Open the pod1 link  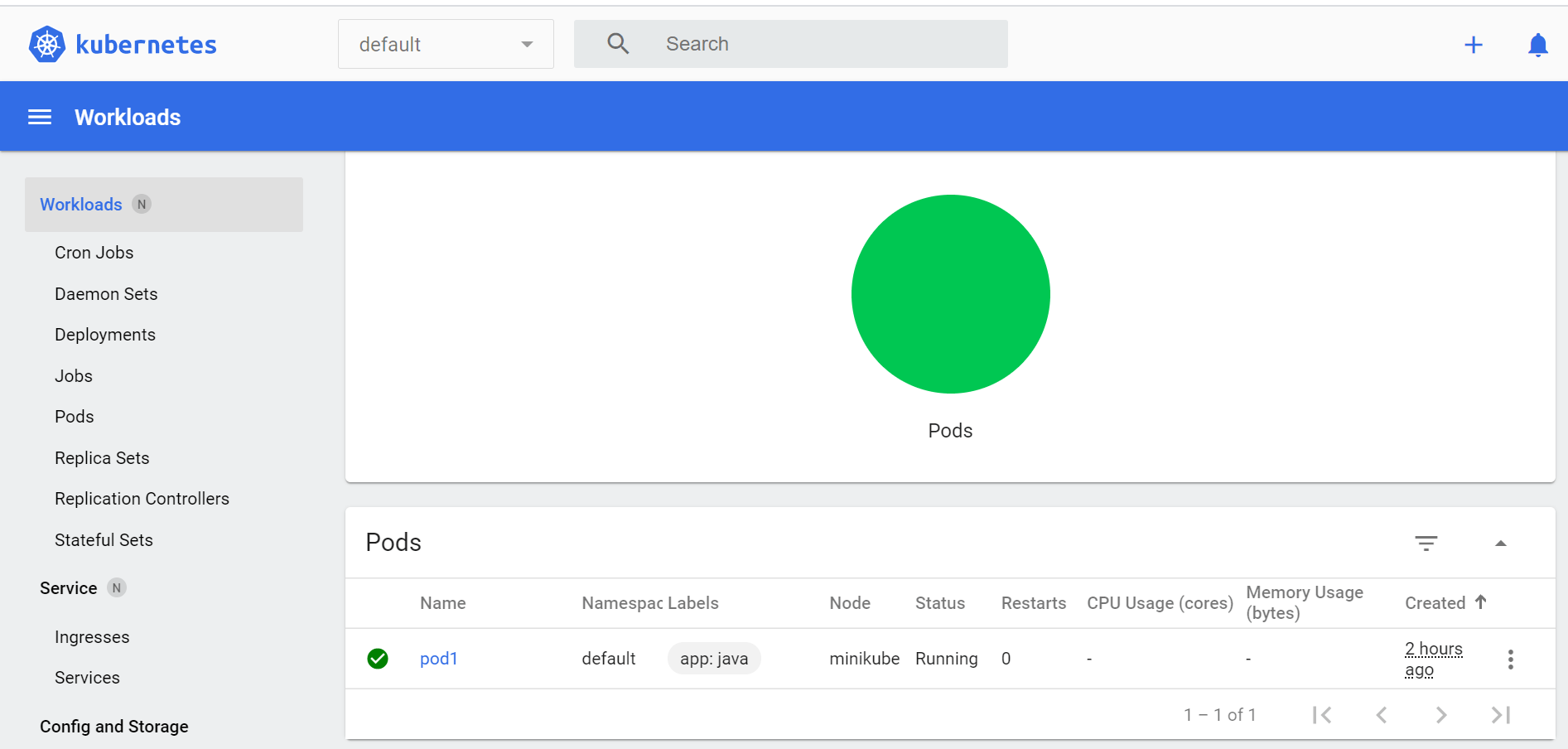(x=438, y=659)
